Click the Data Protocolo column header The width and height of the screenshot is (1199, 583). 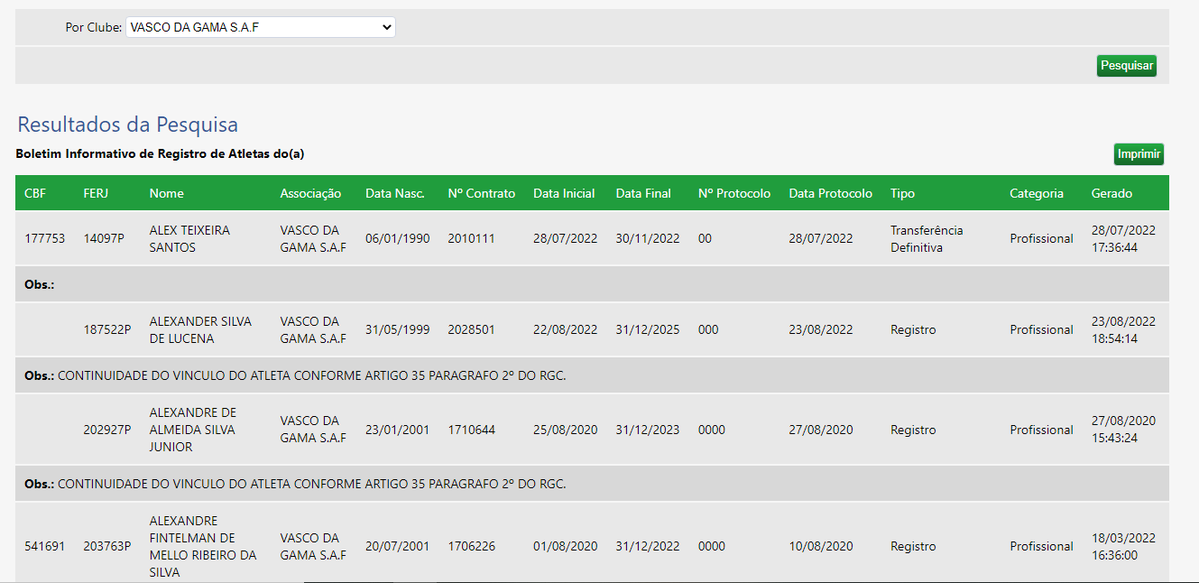pos(830,193)
